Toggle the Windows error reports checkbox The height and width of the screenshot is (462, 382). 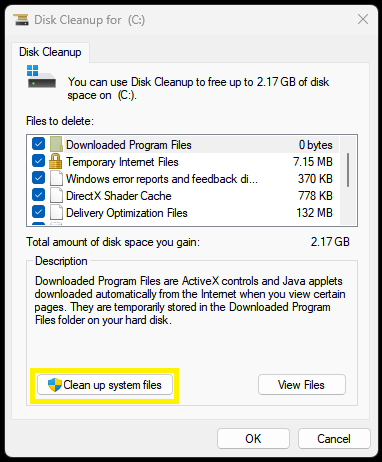[x=38, y=178]
